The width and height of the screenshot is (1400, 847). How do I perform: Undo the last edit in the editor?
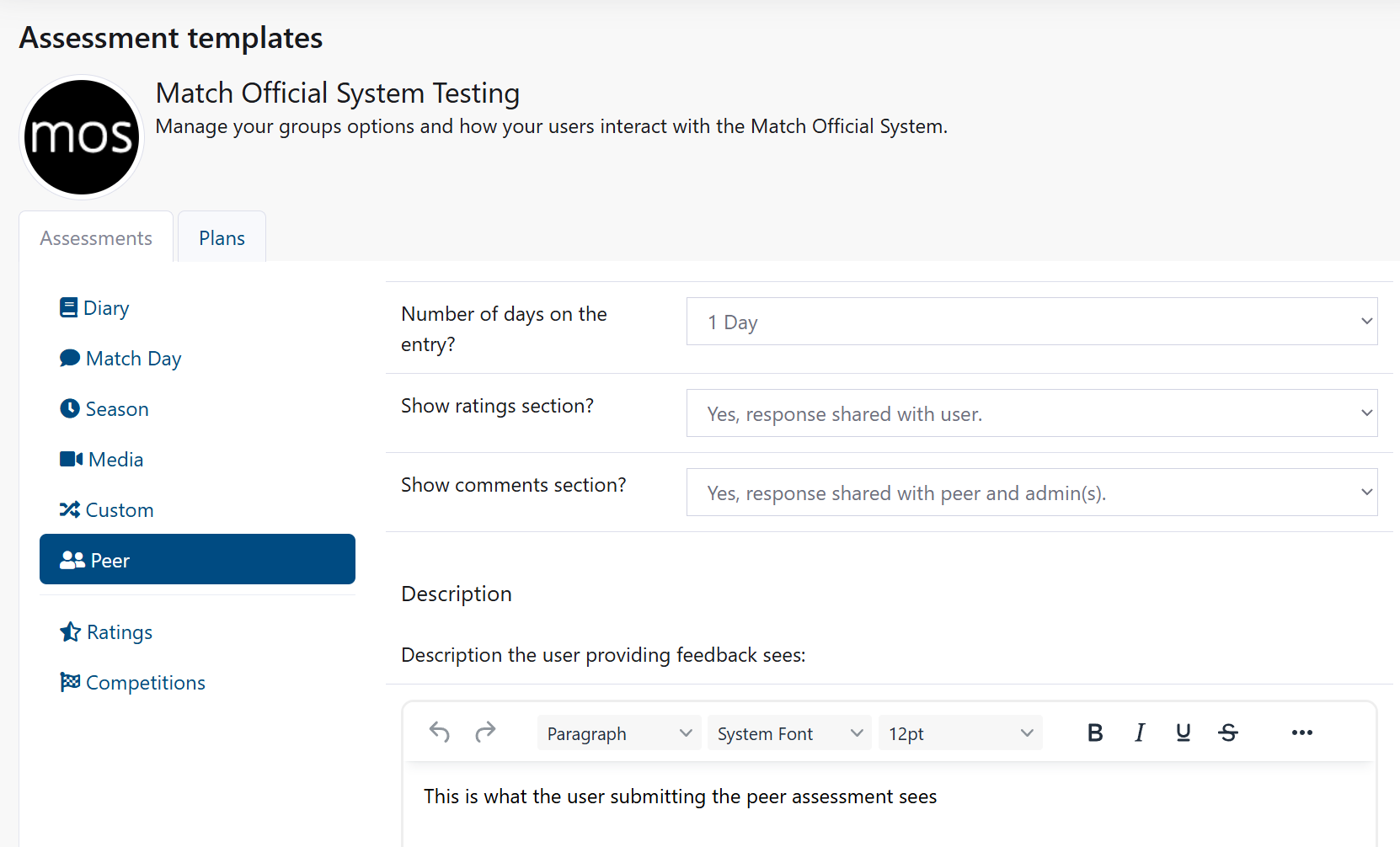point(439,732)
